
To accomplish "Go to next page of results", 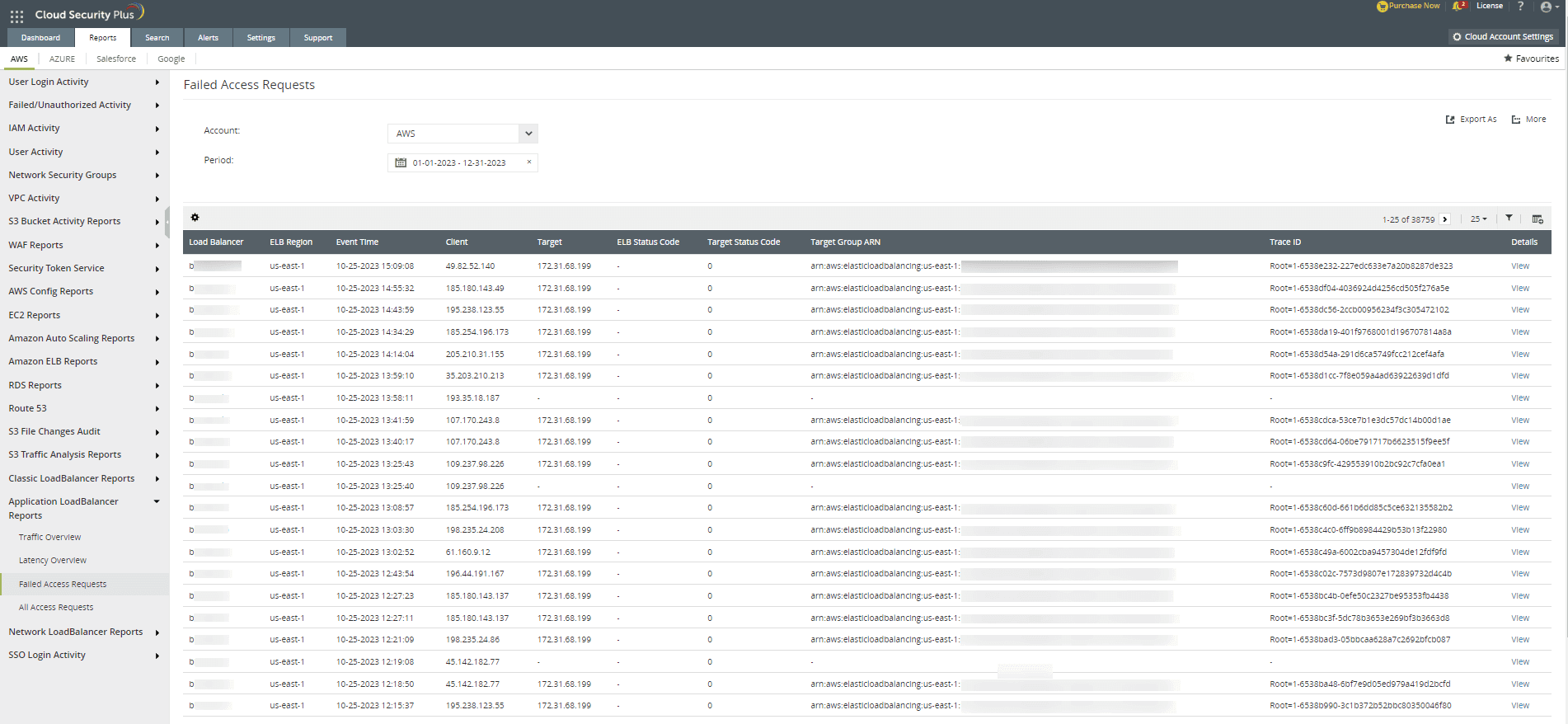I will [1445, 219].
